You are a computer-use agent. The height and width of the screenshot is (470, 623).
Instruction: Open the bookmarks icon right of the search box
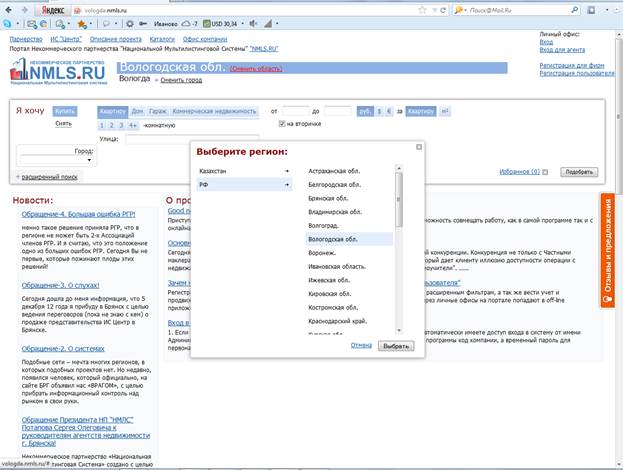591,10
